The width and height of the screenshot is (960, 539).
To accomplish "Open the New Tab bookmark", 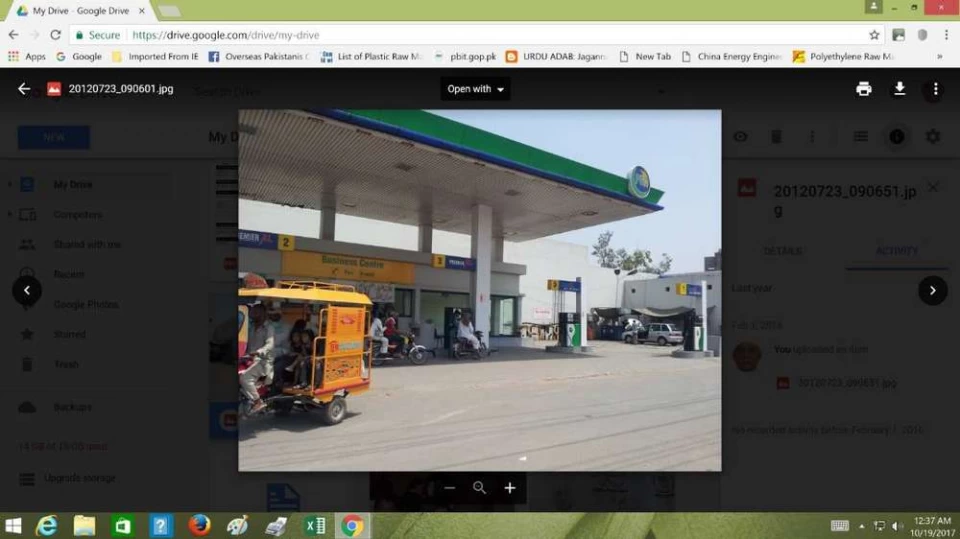I will (645, 56).
